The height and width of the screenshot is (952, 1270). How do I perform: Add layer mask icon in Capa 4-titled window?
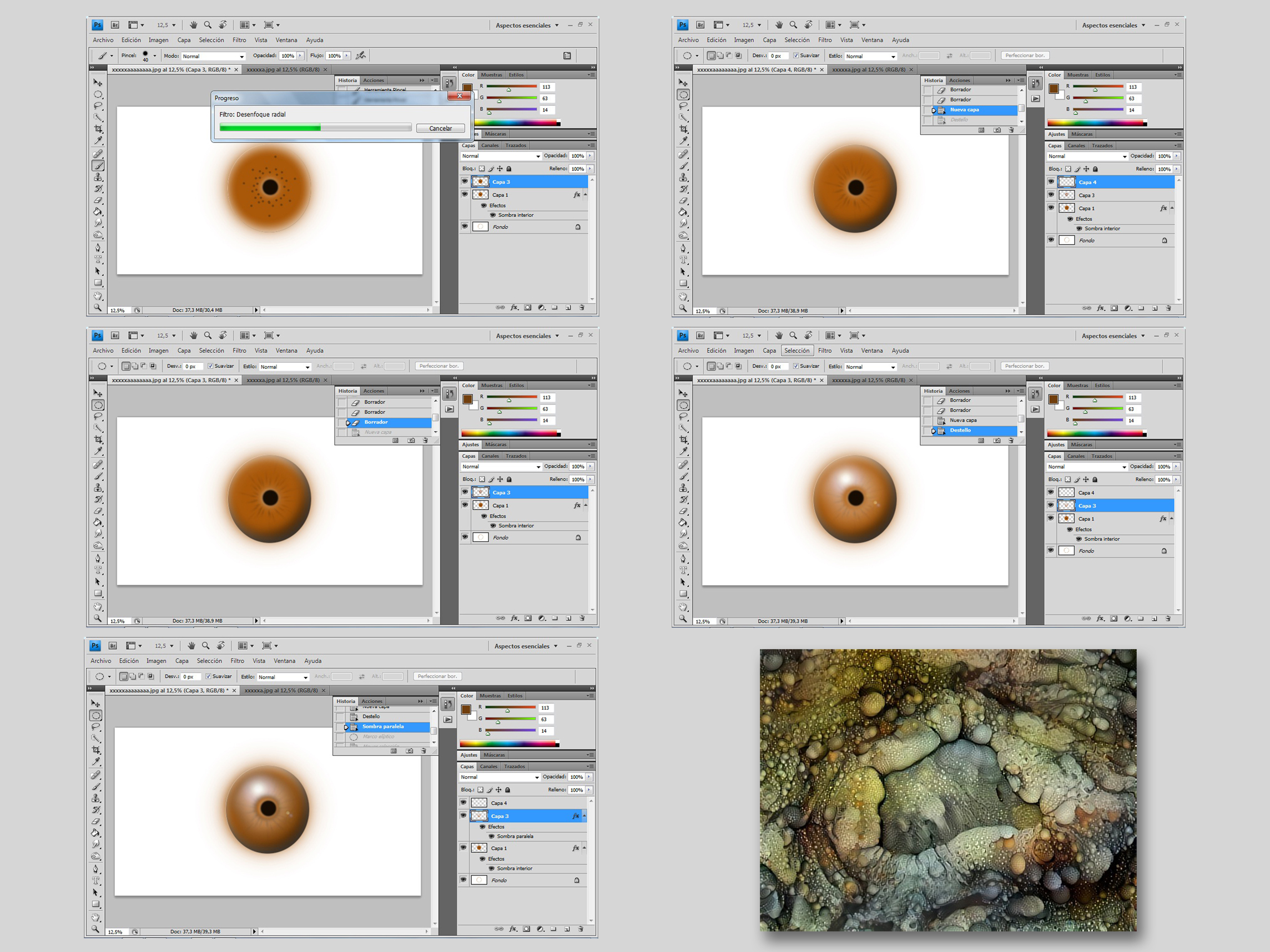1114,308
